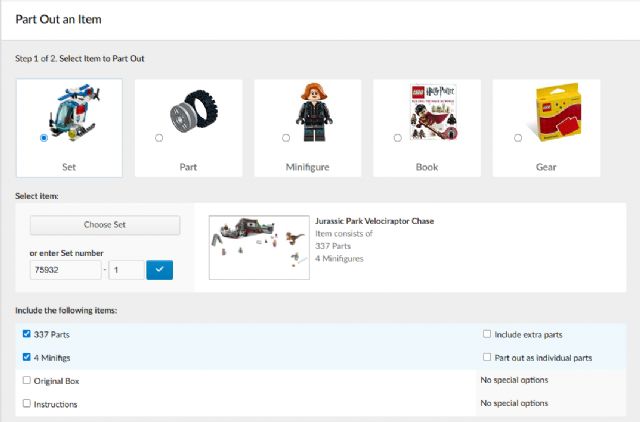640x422 pixels.
Task: Uncheck the 337 Parts checkbox
Action: (27, 334)
